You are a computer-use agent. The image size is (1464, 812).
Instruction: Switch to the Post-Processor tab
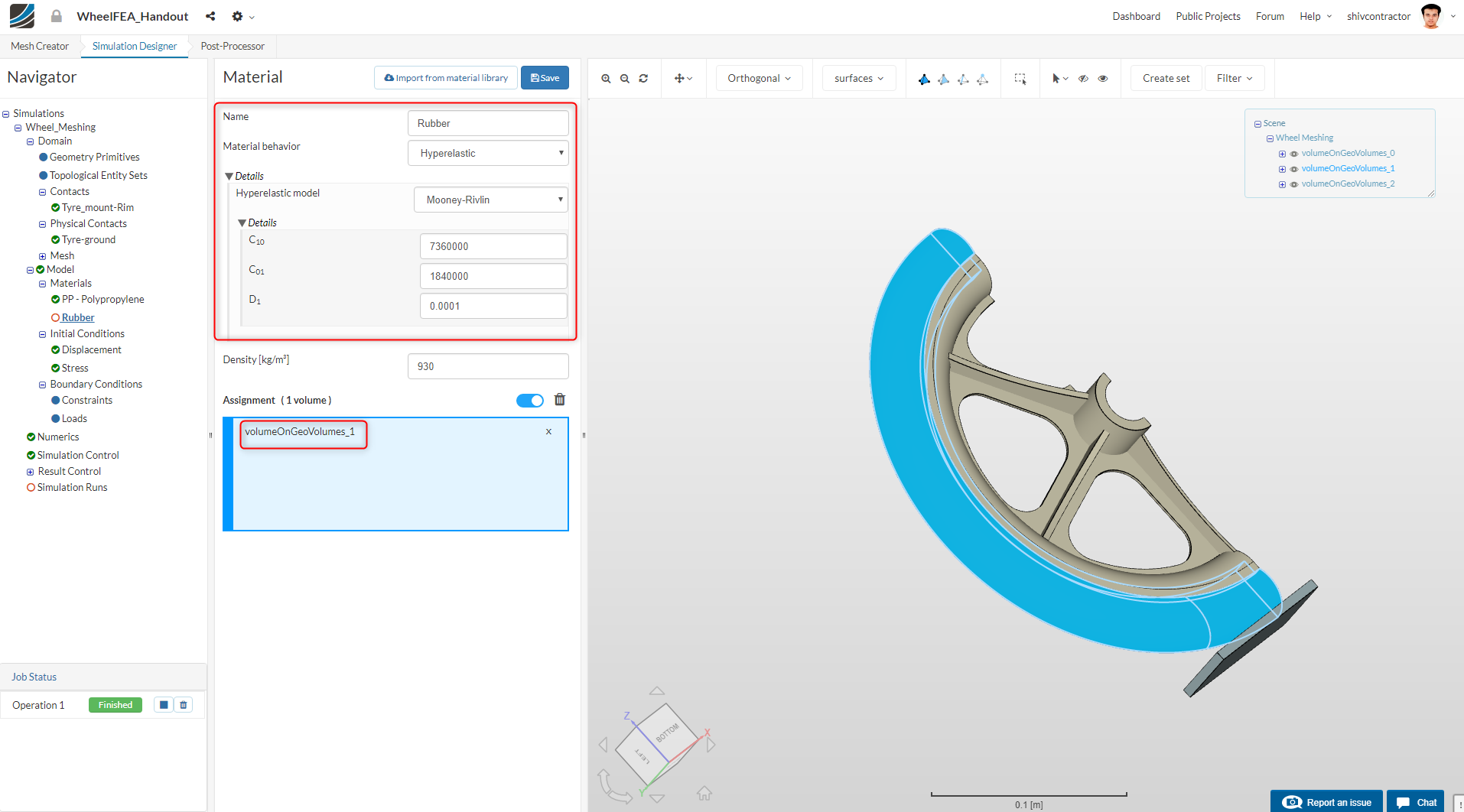(233, 46)
